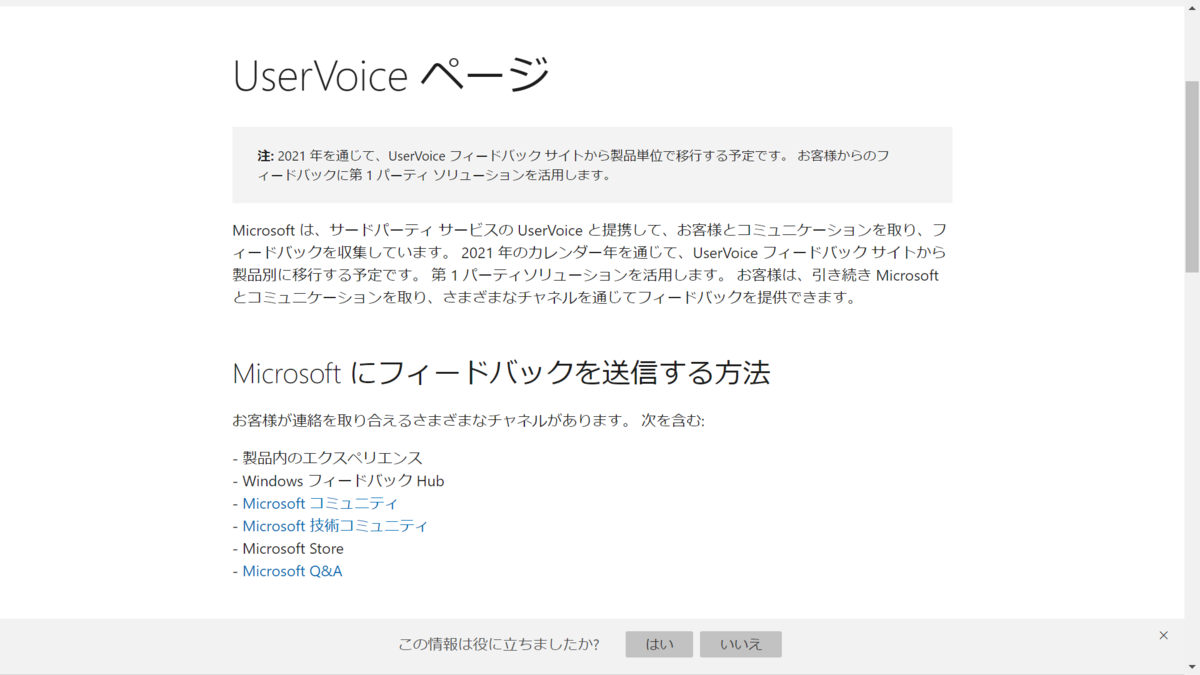Click the はい feedback button
This screenshot has width=1200, height=675.
pos(658,644)
